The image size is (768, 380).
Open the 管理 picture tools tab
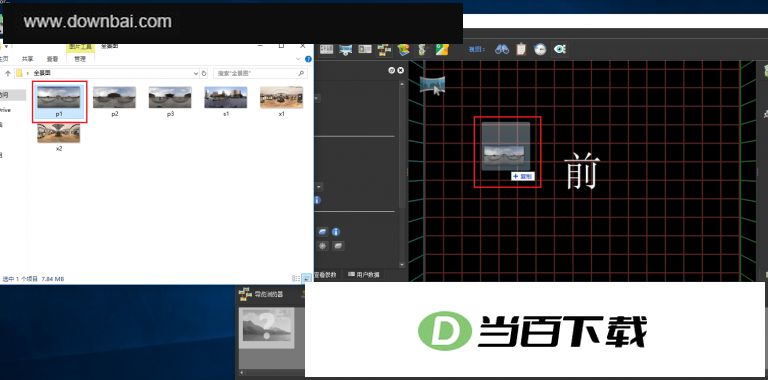(80, 59)
